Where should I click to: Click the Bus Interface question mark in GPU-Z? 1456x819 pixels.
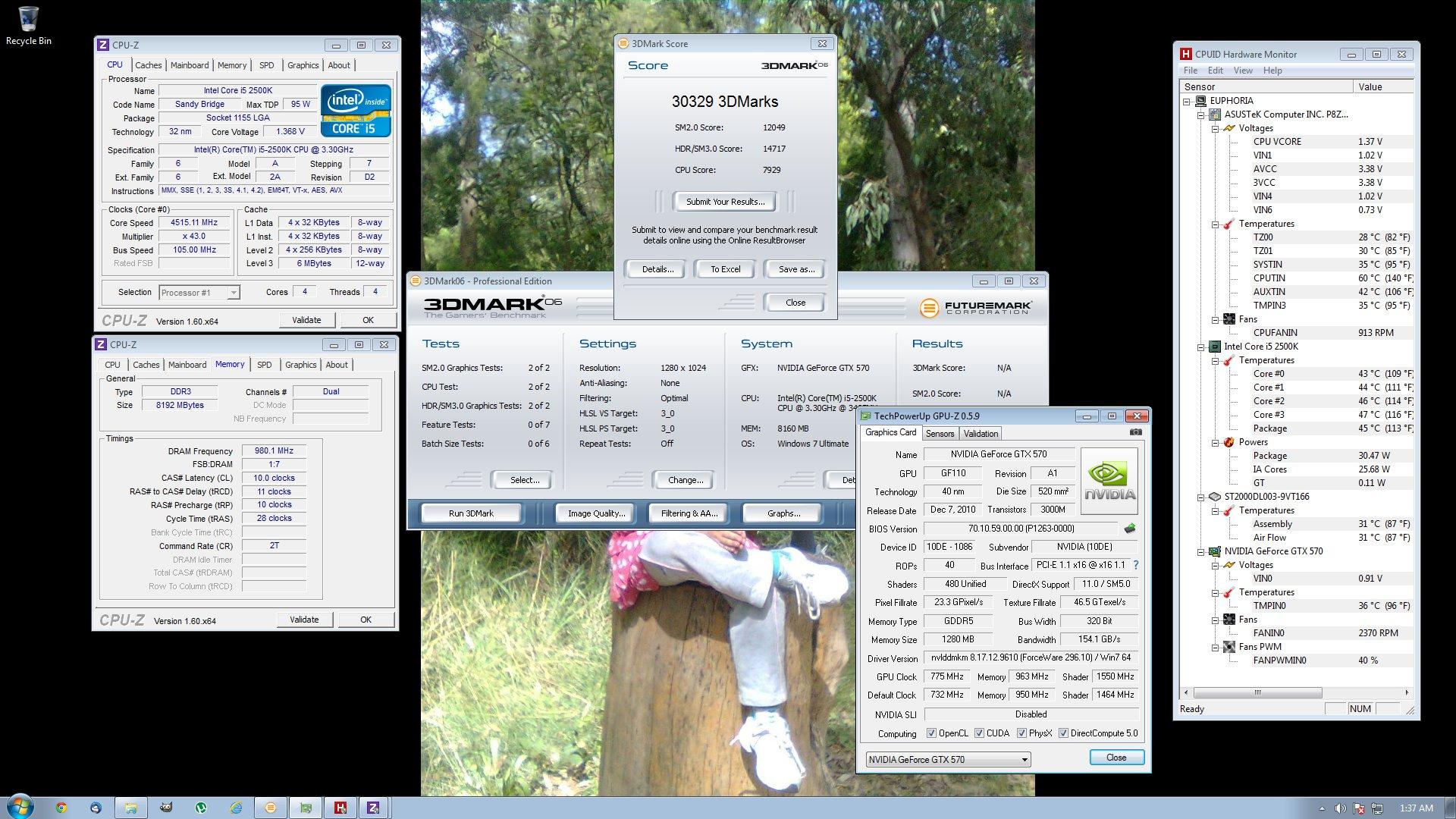(x=1135, y=566)
